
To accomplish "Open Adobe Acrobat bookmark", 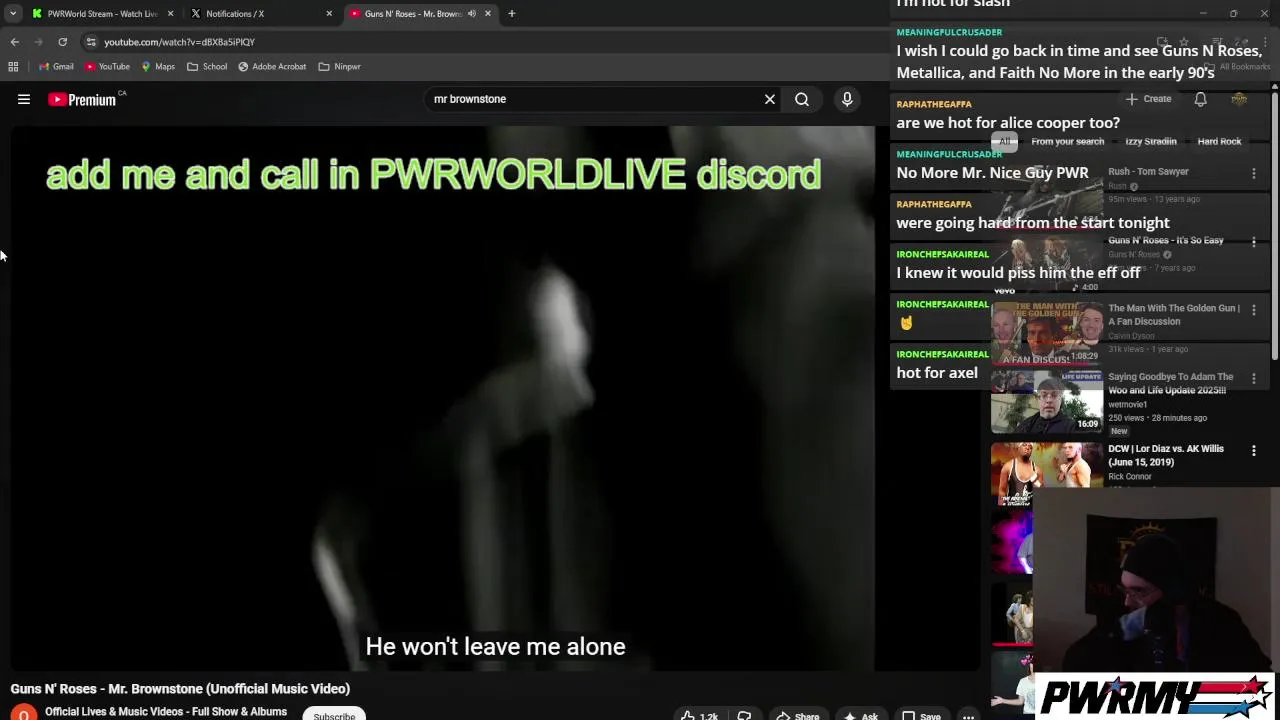I will coord(272,67).
